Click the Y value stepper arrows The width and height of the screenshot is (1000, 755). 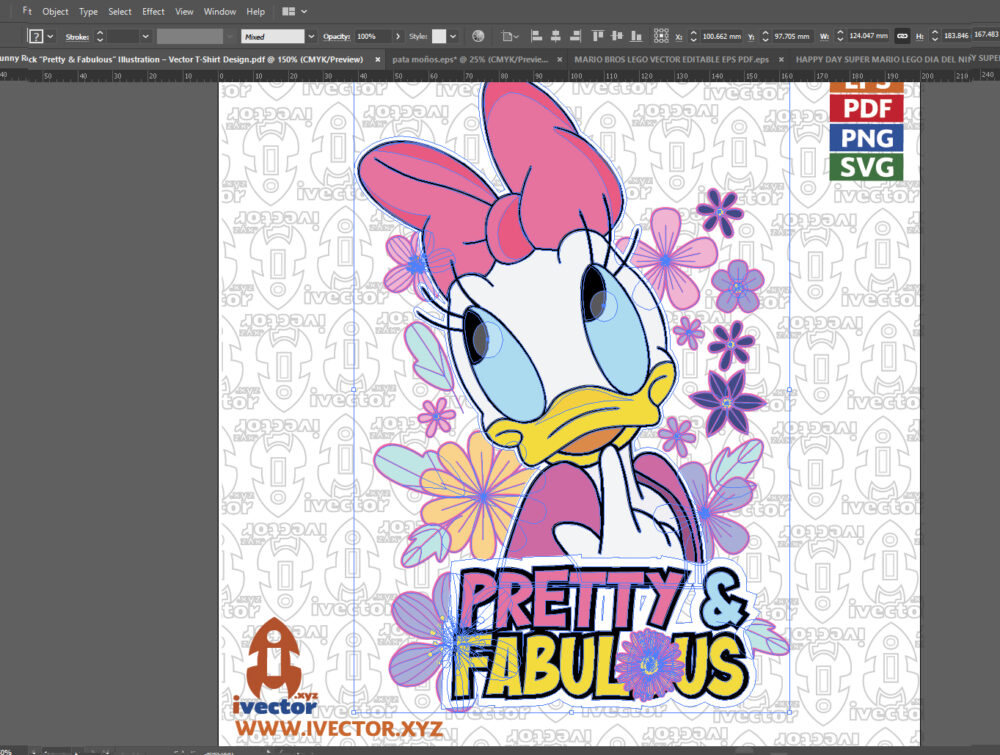pyautogui.click(x=765, y=36)
